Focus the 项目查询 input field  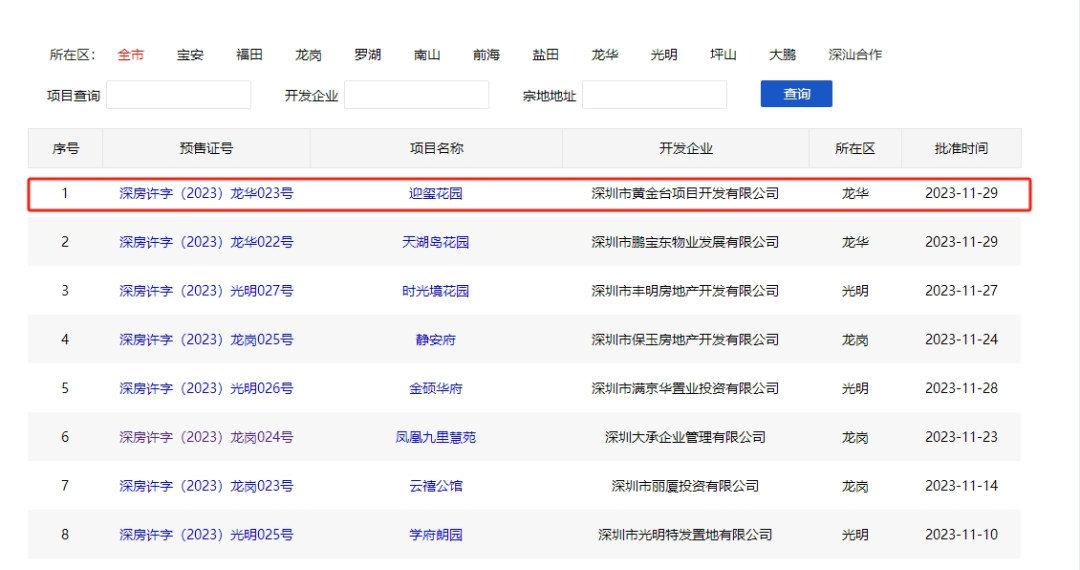[179, 95]
